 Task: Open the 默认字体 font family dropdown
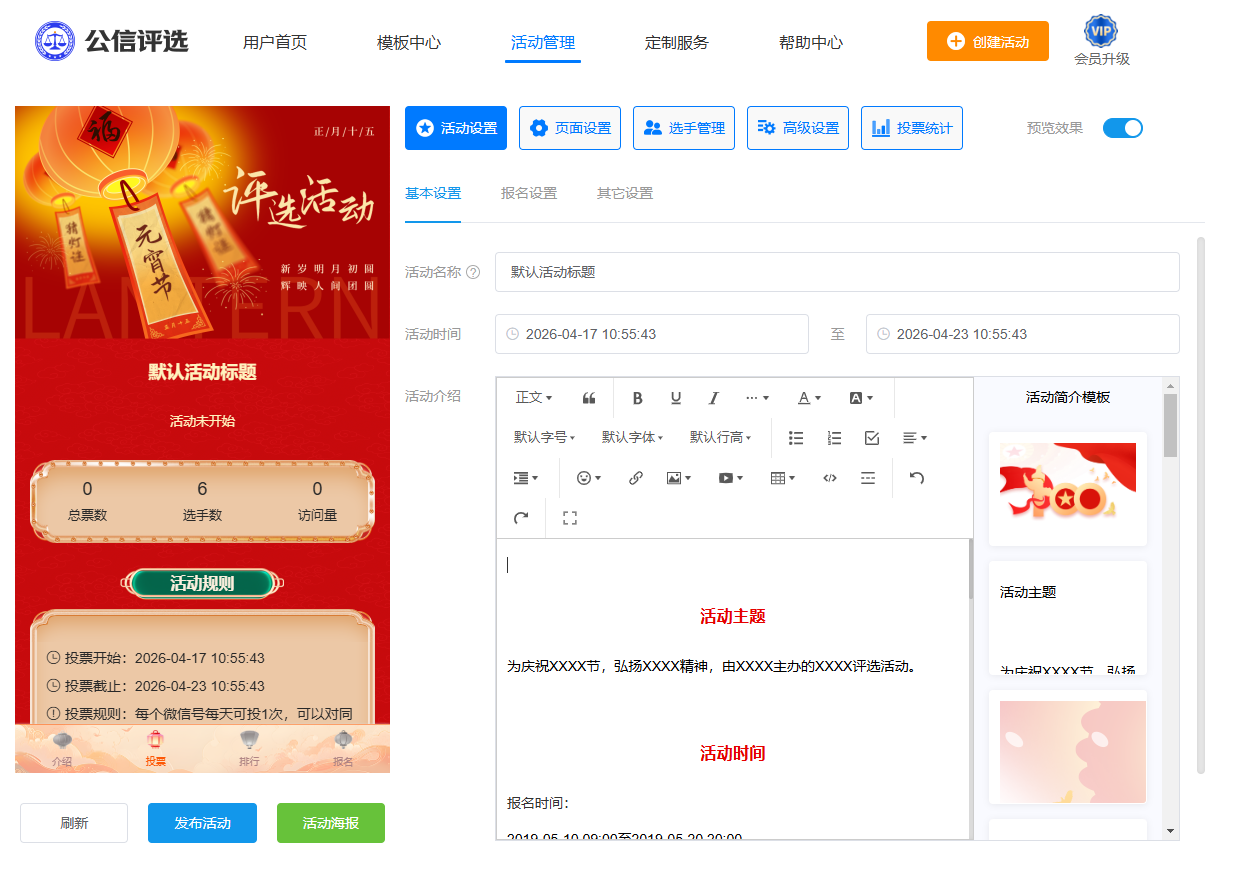pyautogui.click(x=632, y=438)
